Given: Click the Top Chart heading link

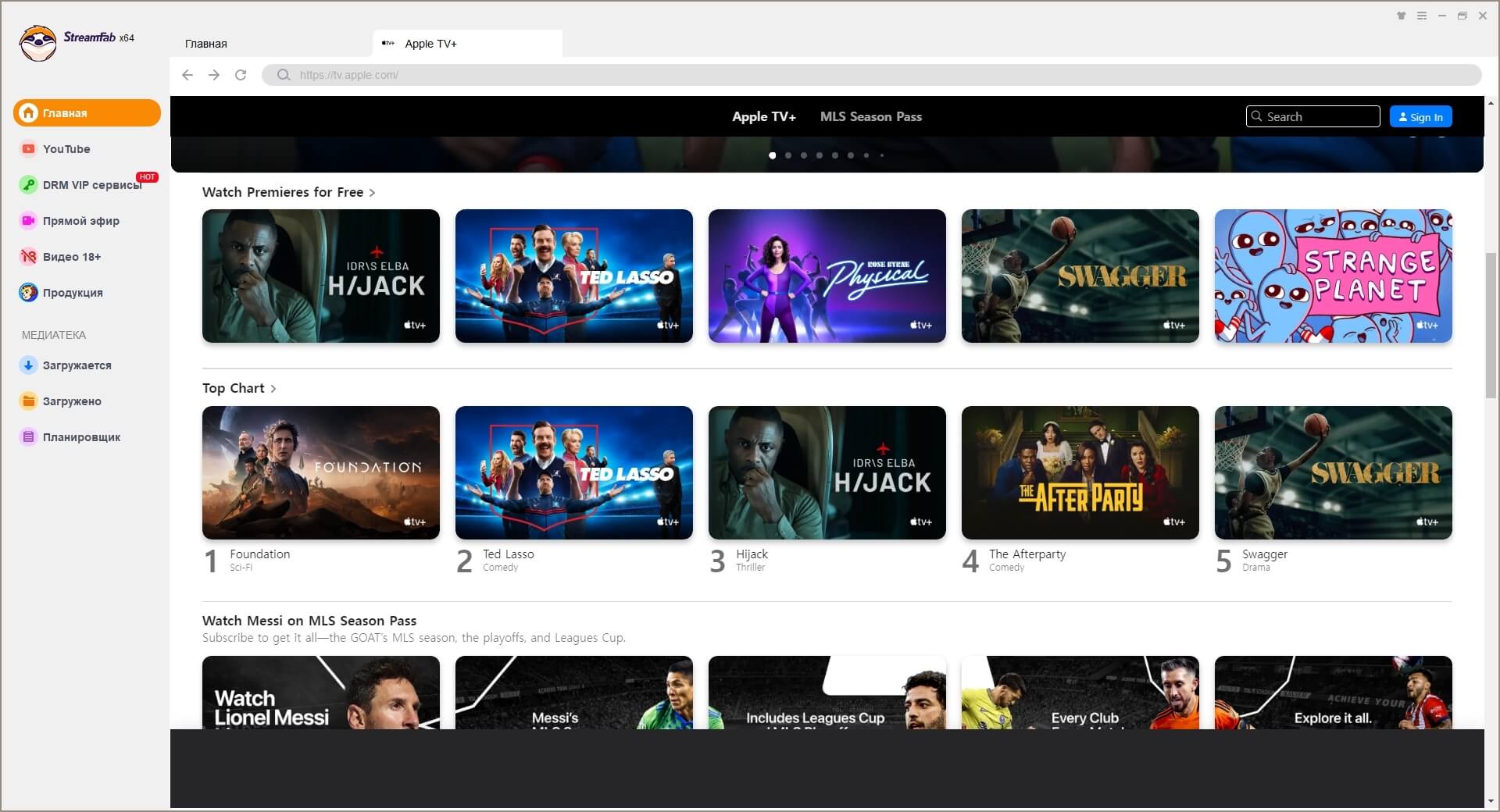Looking at the screenshot, I should point(234,388).
